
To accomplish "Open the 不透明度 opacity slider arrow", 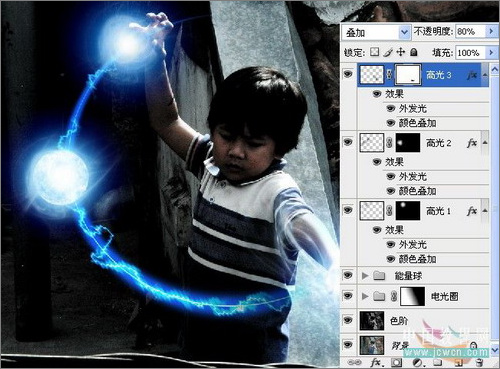I will (x=491, y=32).
